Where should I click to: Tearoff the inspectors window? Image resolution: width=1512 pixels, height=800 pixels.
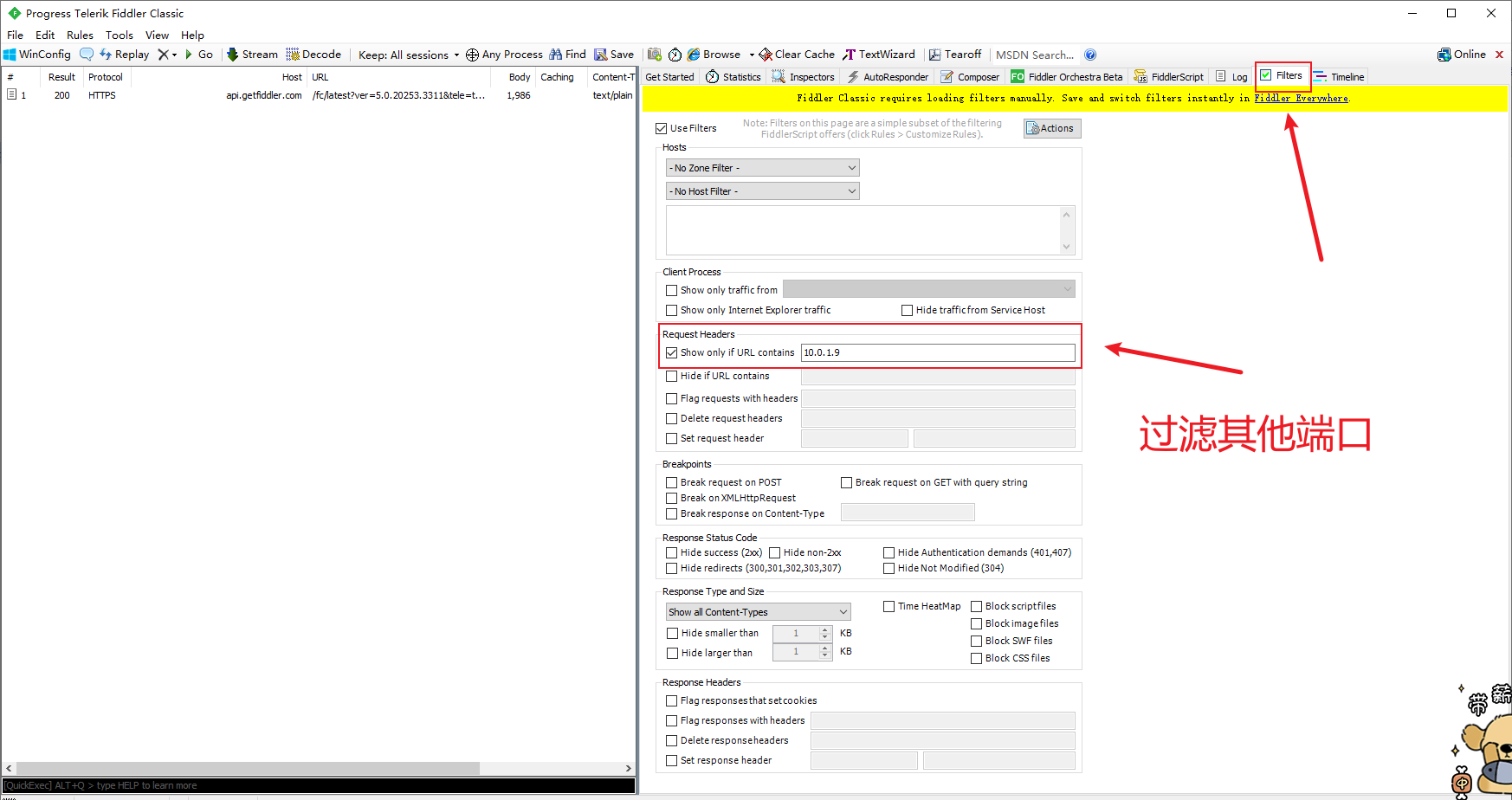[x=955, y=55]
